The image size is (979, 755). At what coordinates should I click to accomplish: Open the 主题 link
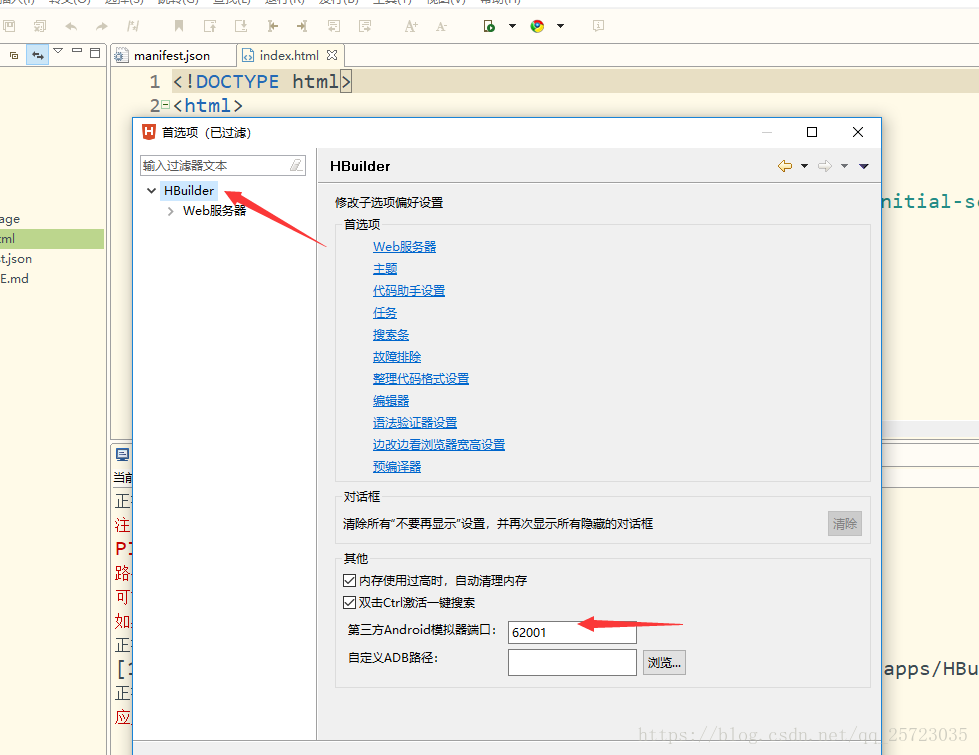click(x=385, y=269)
